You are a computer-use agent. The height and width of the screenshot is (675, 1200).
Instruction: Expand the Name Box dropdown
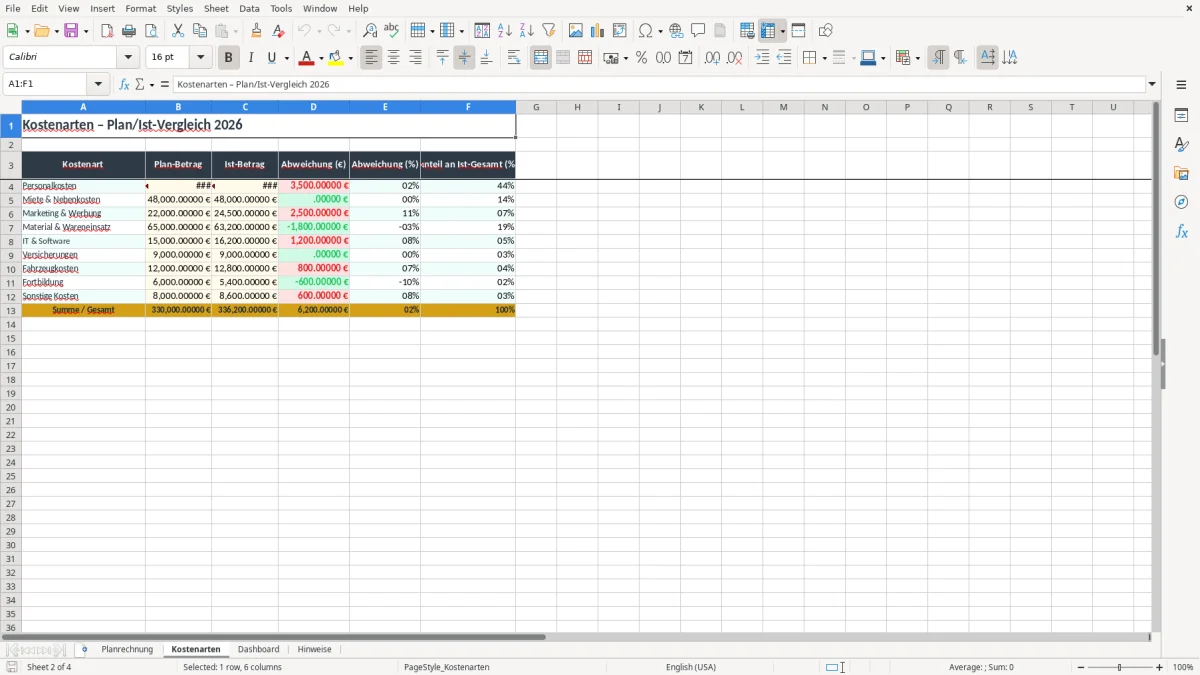click(x=98, y=84)
